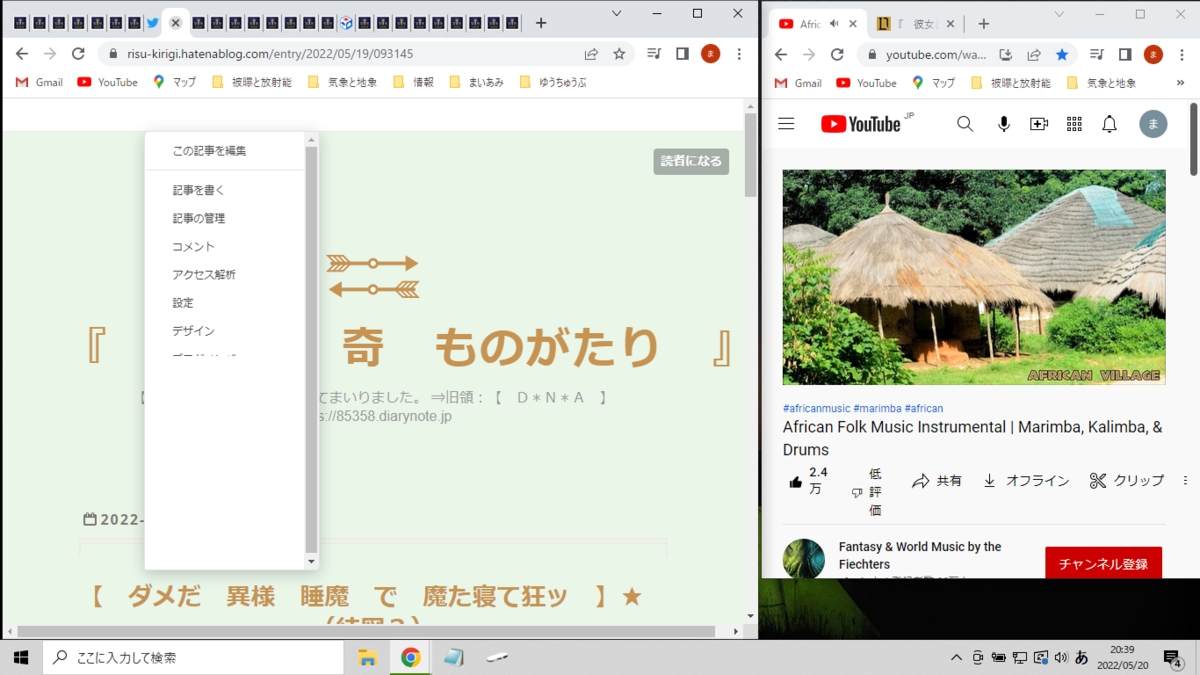Open the YouTube create video icon
This screenshot has height=675, width=1200.
1039,124
